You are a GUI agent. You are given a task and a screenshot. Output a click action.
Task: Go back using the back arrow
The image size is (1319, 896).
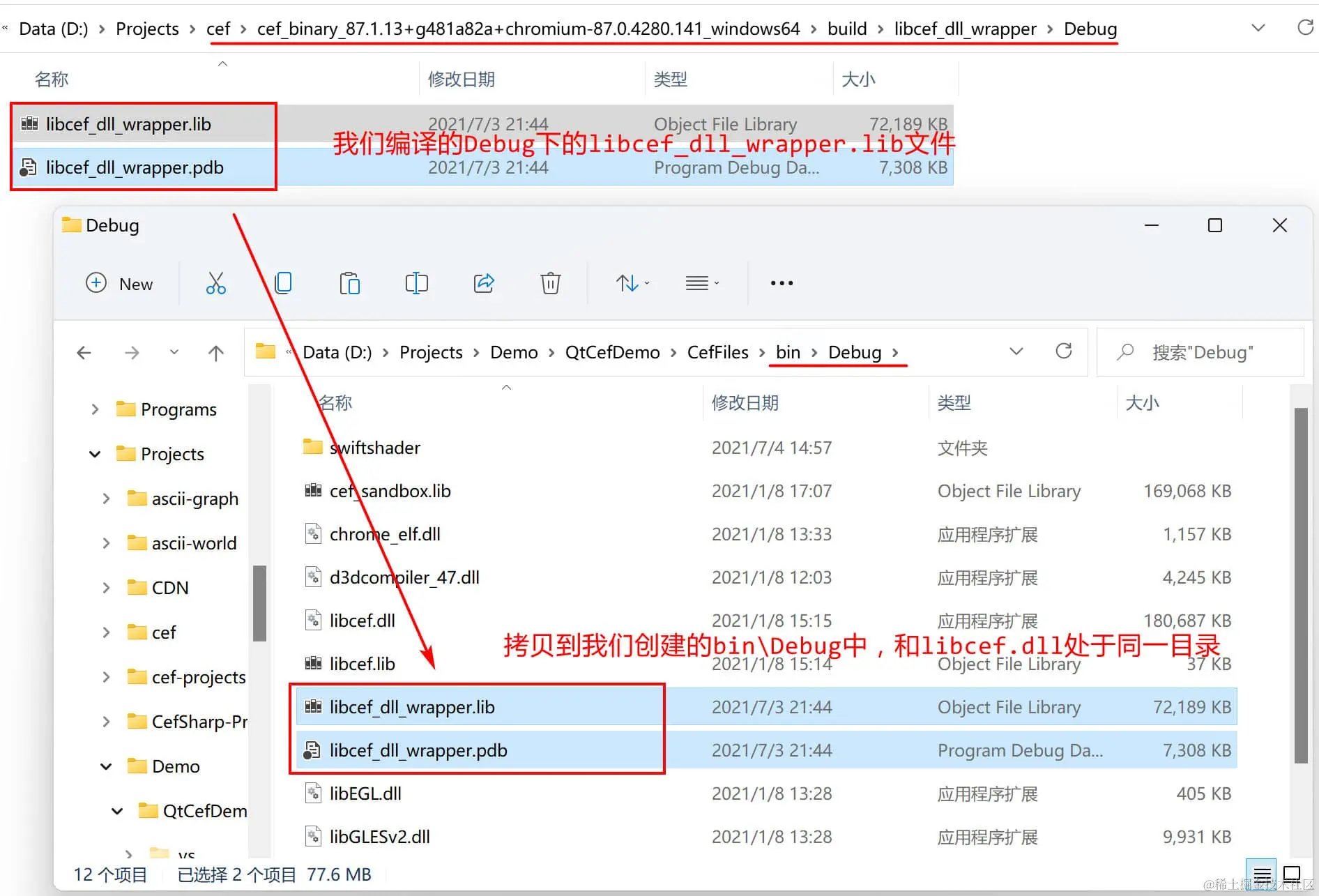(x=84, y=352)
